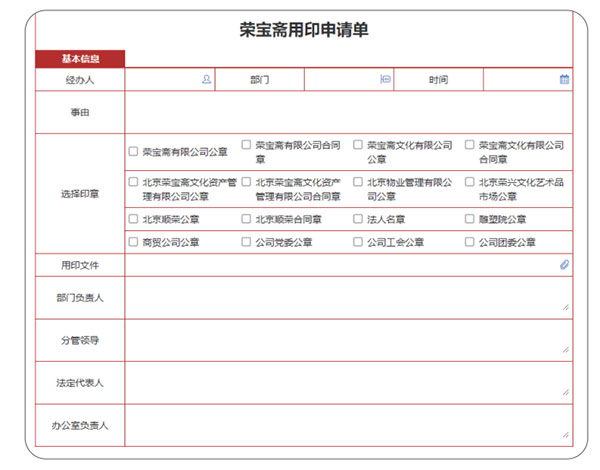Click the 部门负责人 label
This screenshot has height=470, width=600.
(x=80, y=298)
